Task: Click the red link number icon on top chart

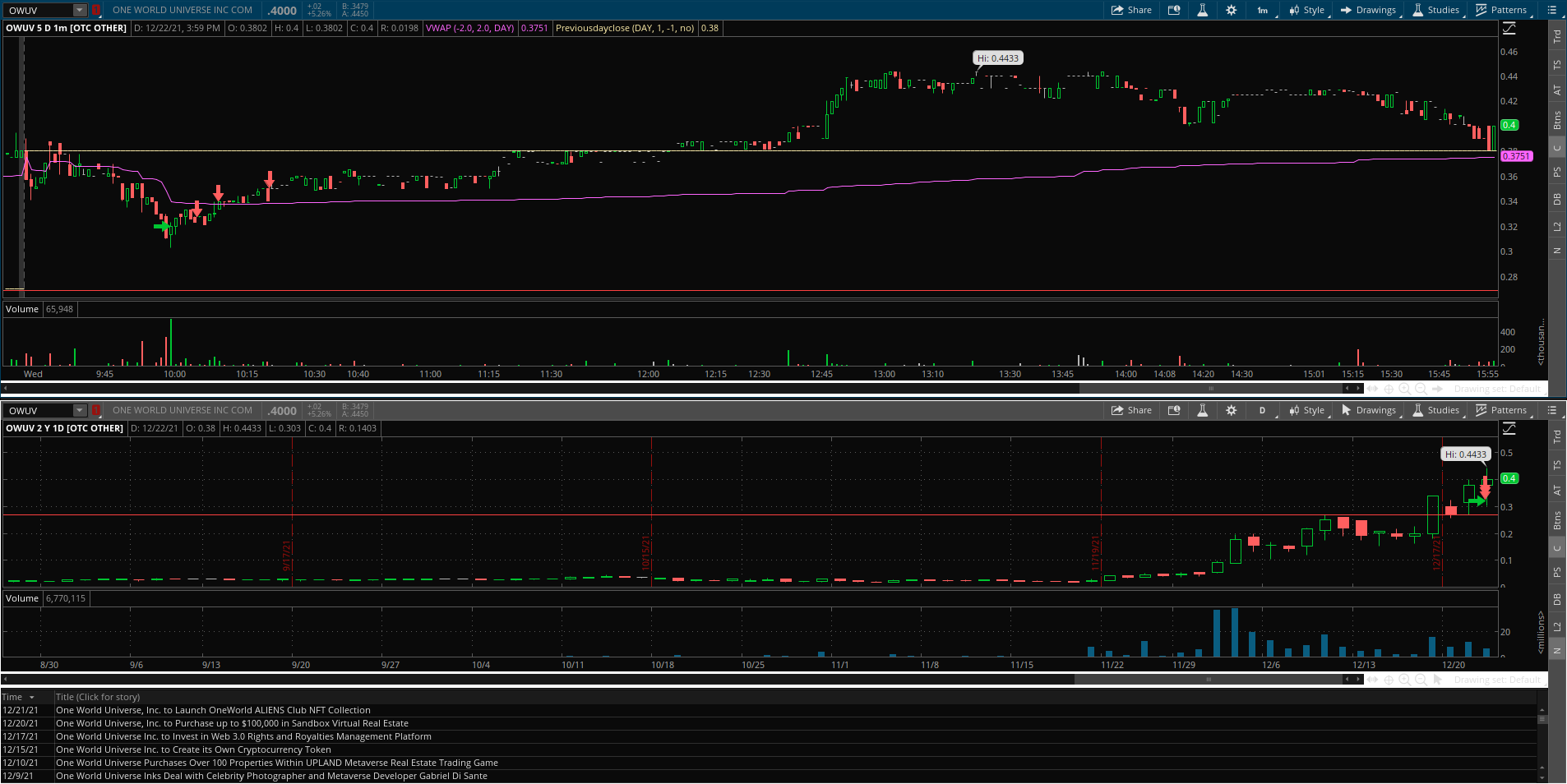Action: [x=96, y=11]
